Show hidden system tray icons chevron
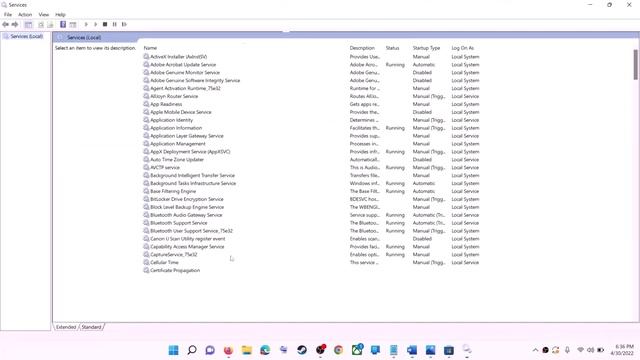This screenshot has width=640, height=360. tap(535, 350)
